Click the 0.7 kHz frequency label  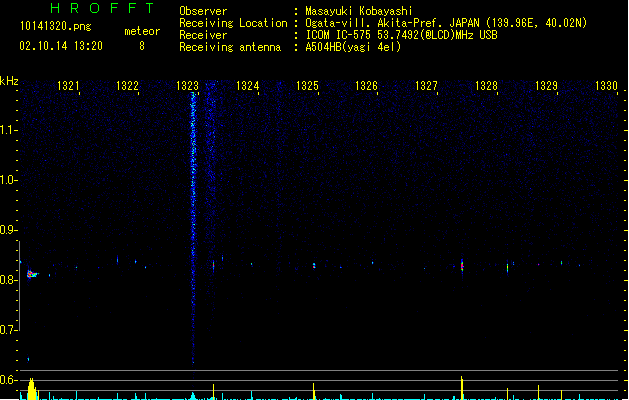8,330
